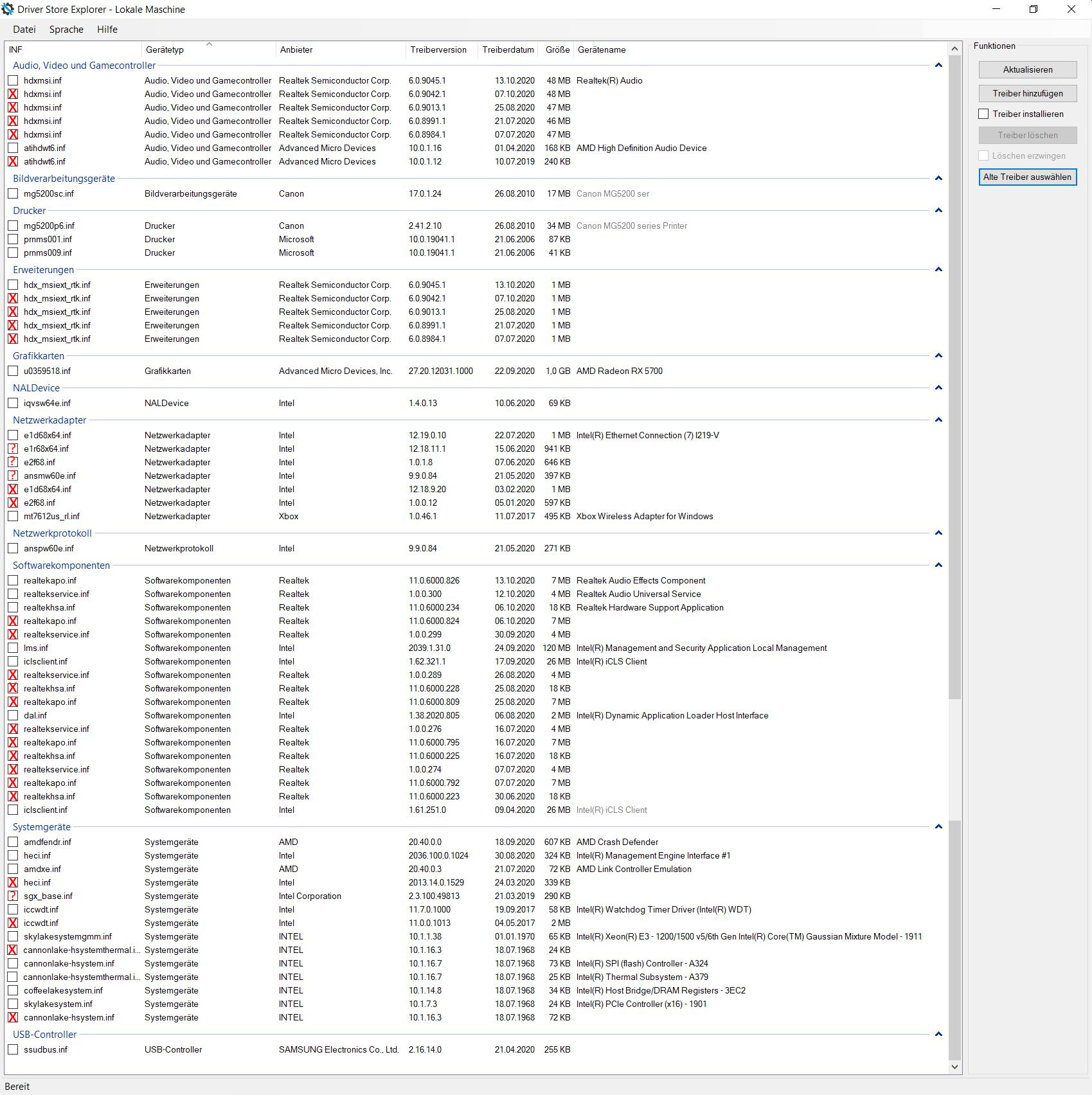The height and width of the screenshot is (1095, 1092).
Task: Collapse the Softwarekomponenten group
Action: coord(938,565)
